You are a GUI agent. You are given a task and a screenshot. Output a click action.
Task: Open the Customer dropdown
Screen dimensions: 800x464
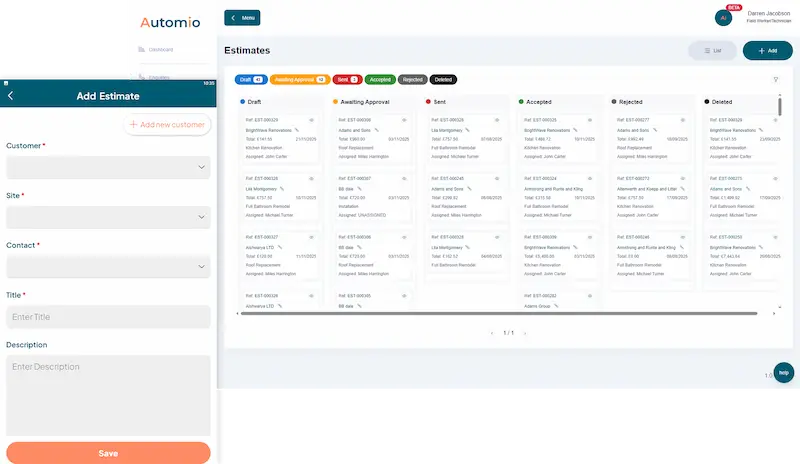pos(108,167)
